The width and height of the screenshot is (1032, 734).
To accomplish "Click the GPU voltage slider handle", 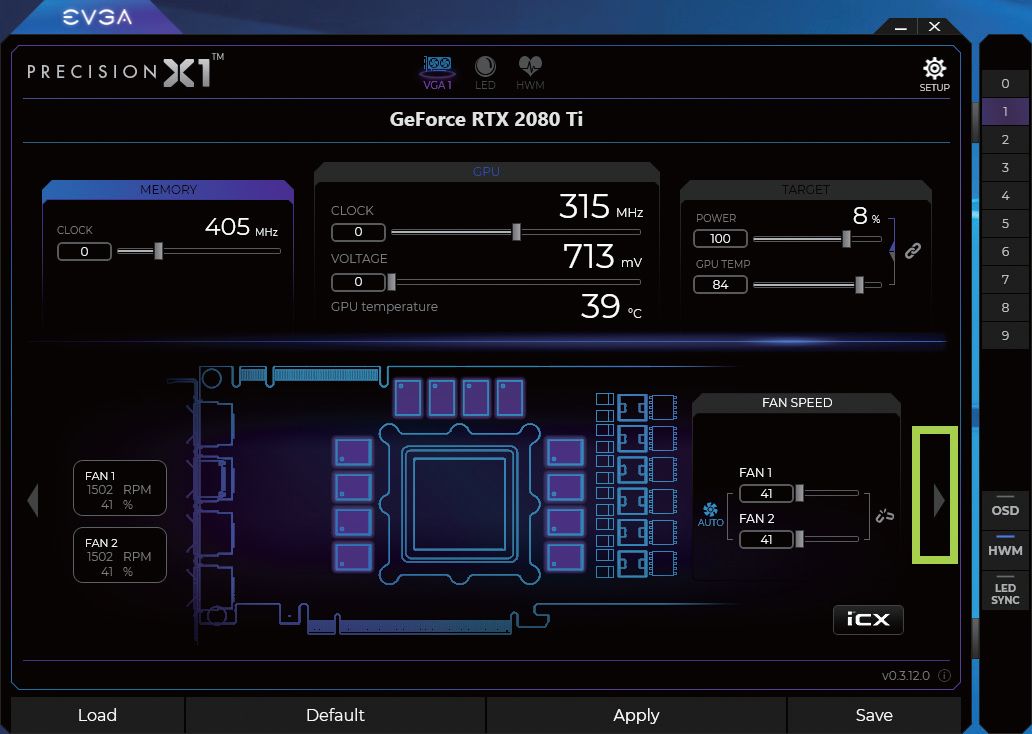I will tap(392, 282).
